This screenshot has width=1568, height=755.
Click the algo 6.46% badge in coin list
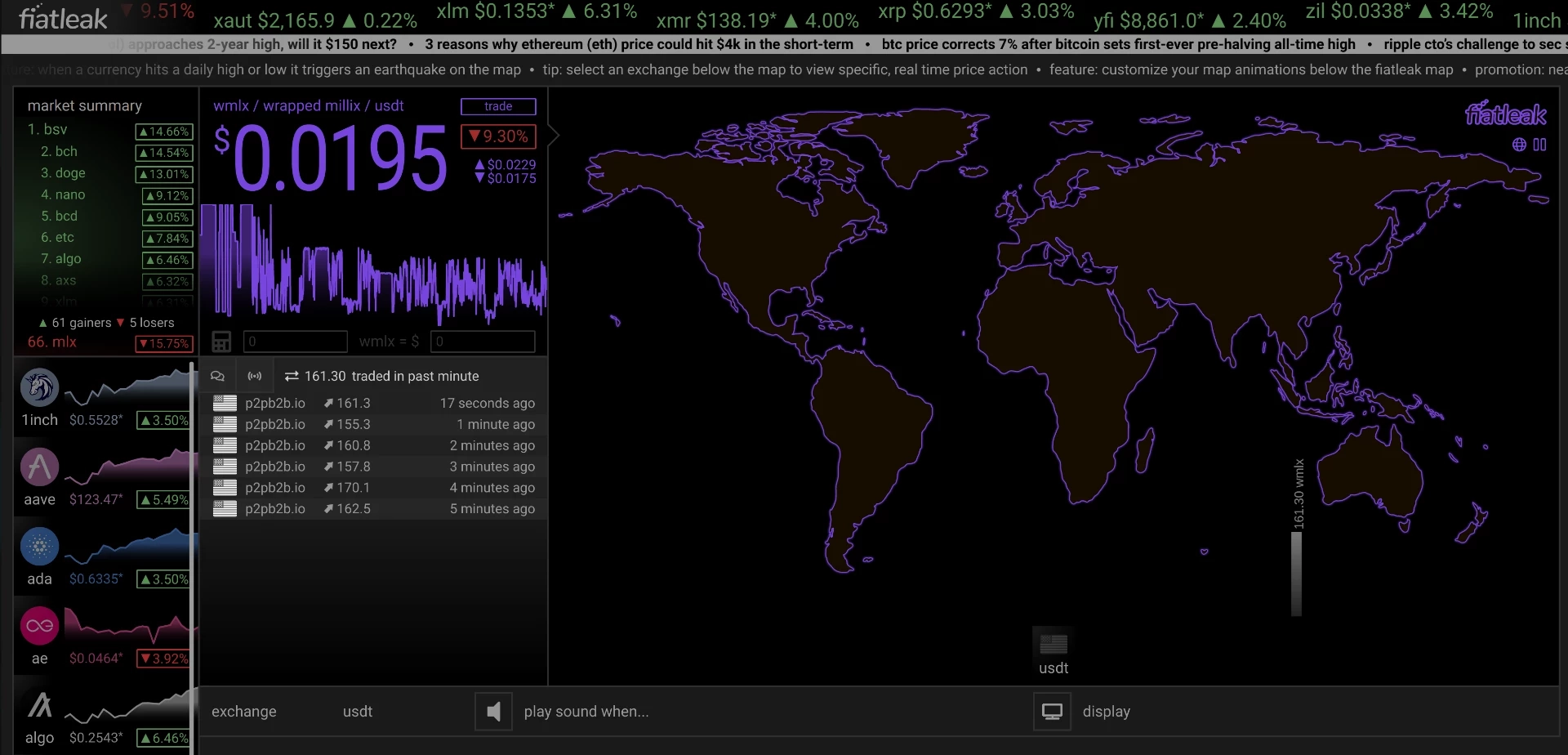tap(164, 738)
